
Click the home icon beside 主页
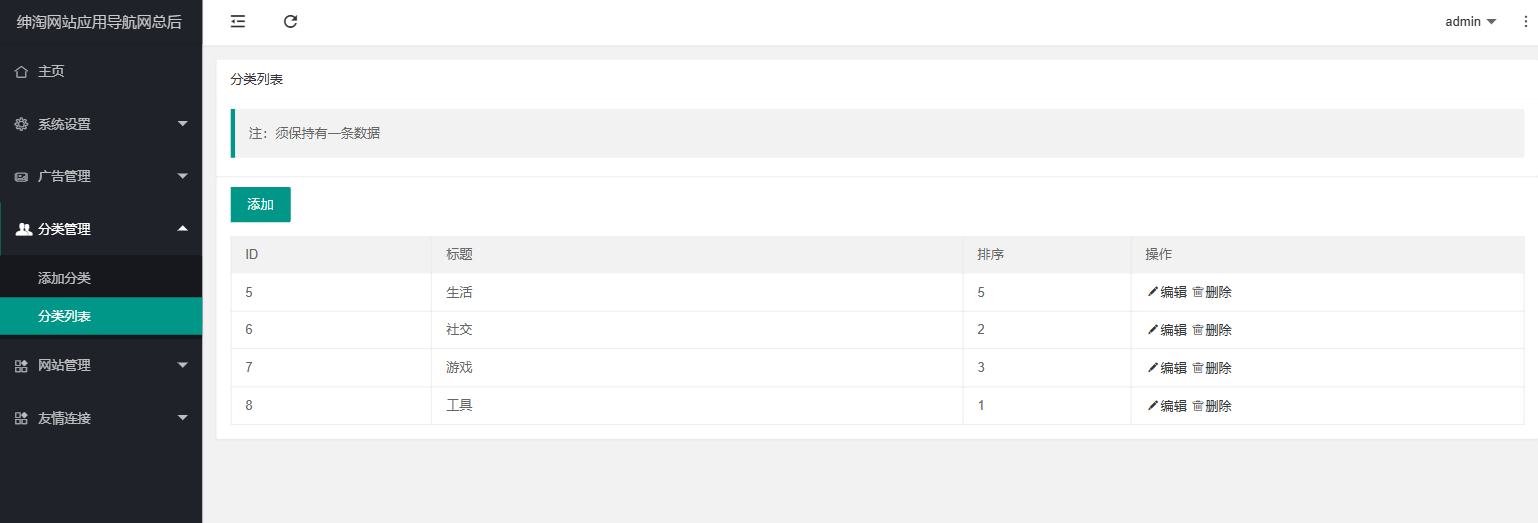pos(21,72)
